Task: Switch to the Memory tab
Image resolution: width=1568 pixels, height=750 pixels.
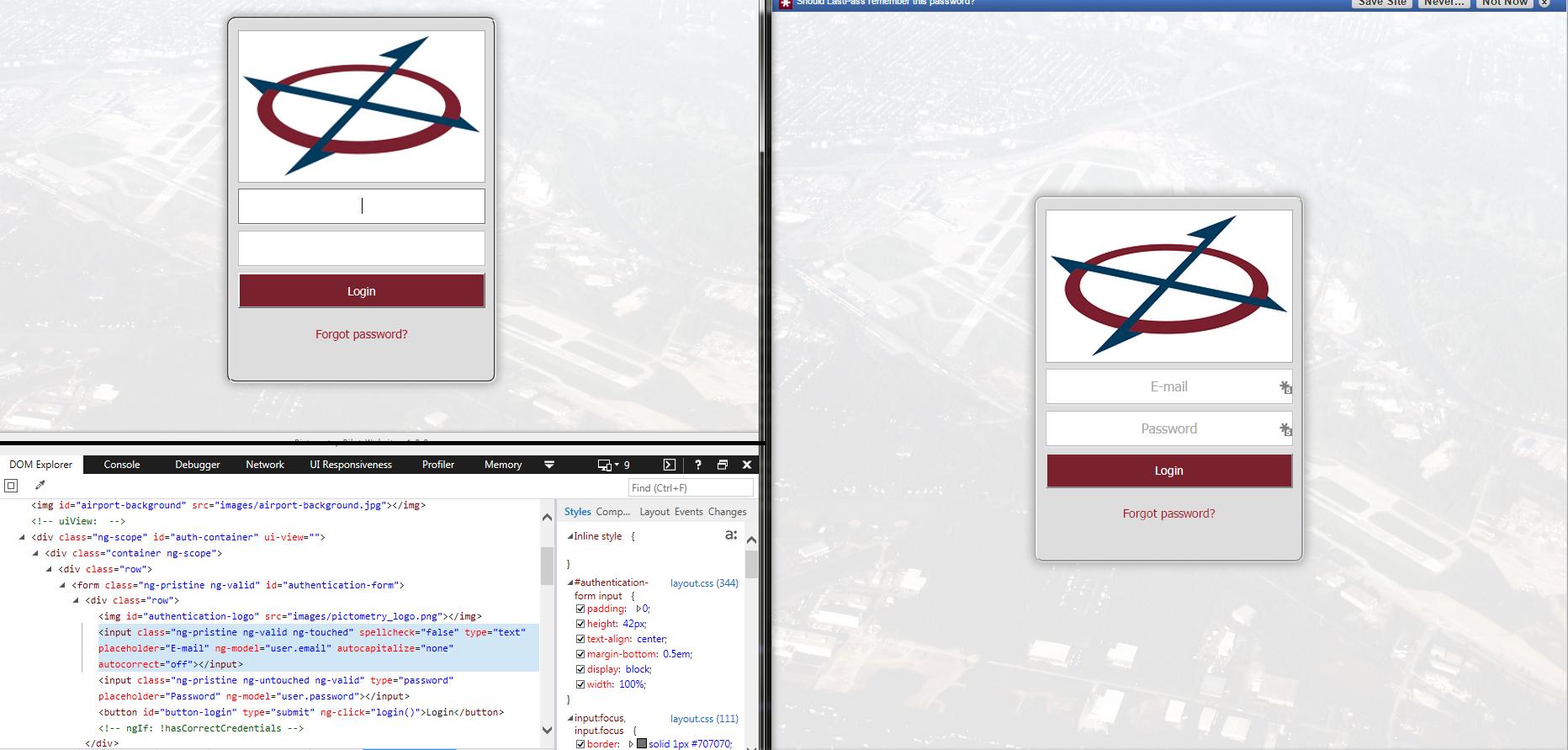Action: (x=503, y=465)
